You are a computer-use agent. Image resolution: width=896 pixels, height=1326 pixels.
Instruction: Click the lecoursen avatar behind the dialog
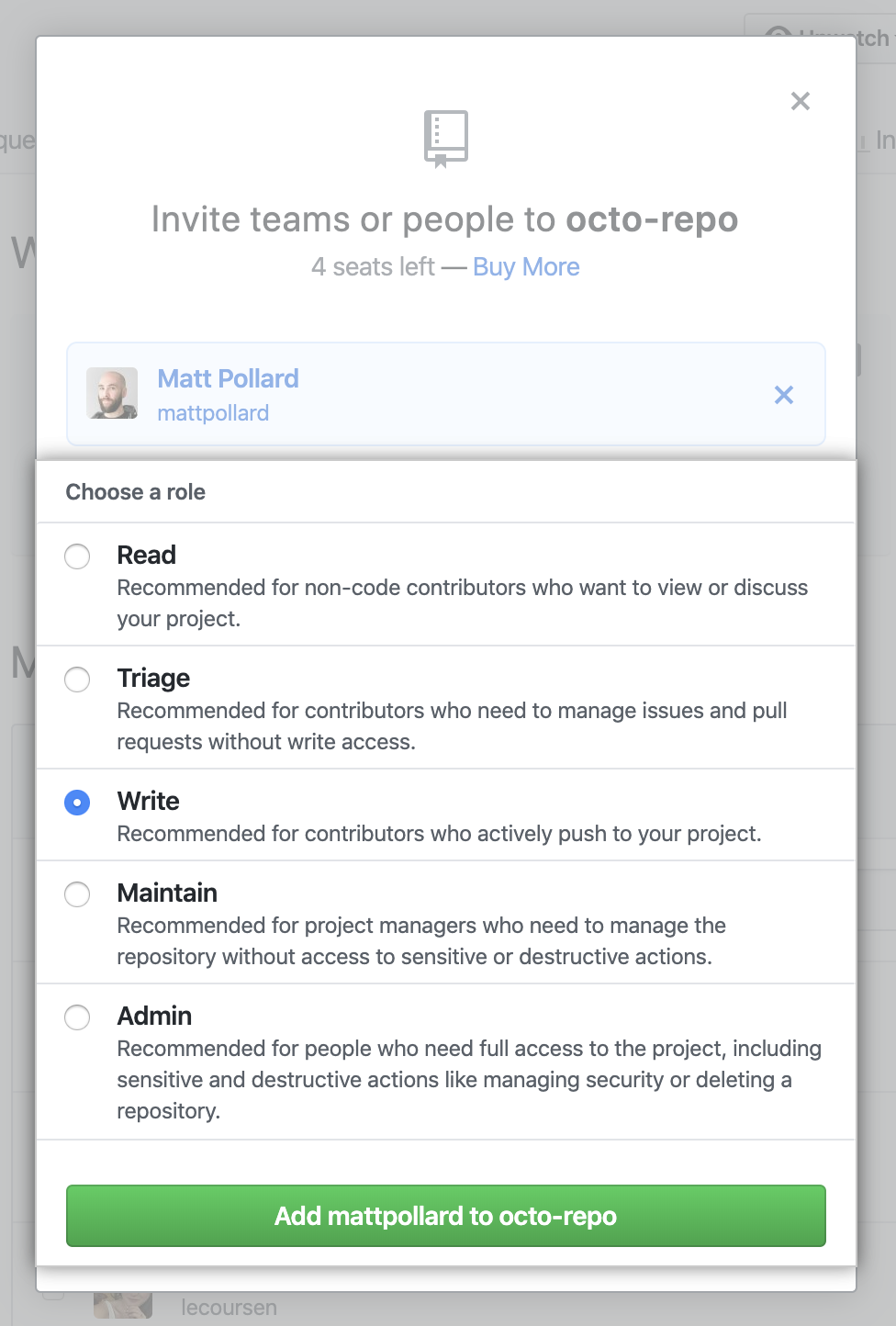pos(123,1305)
